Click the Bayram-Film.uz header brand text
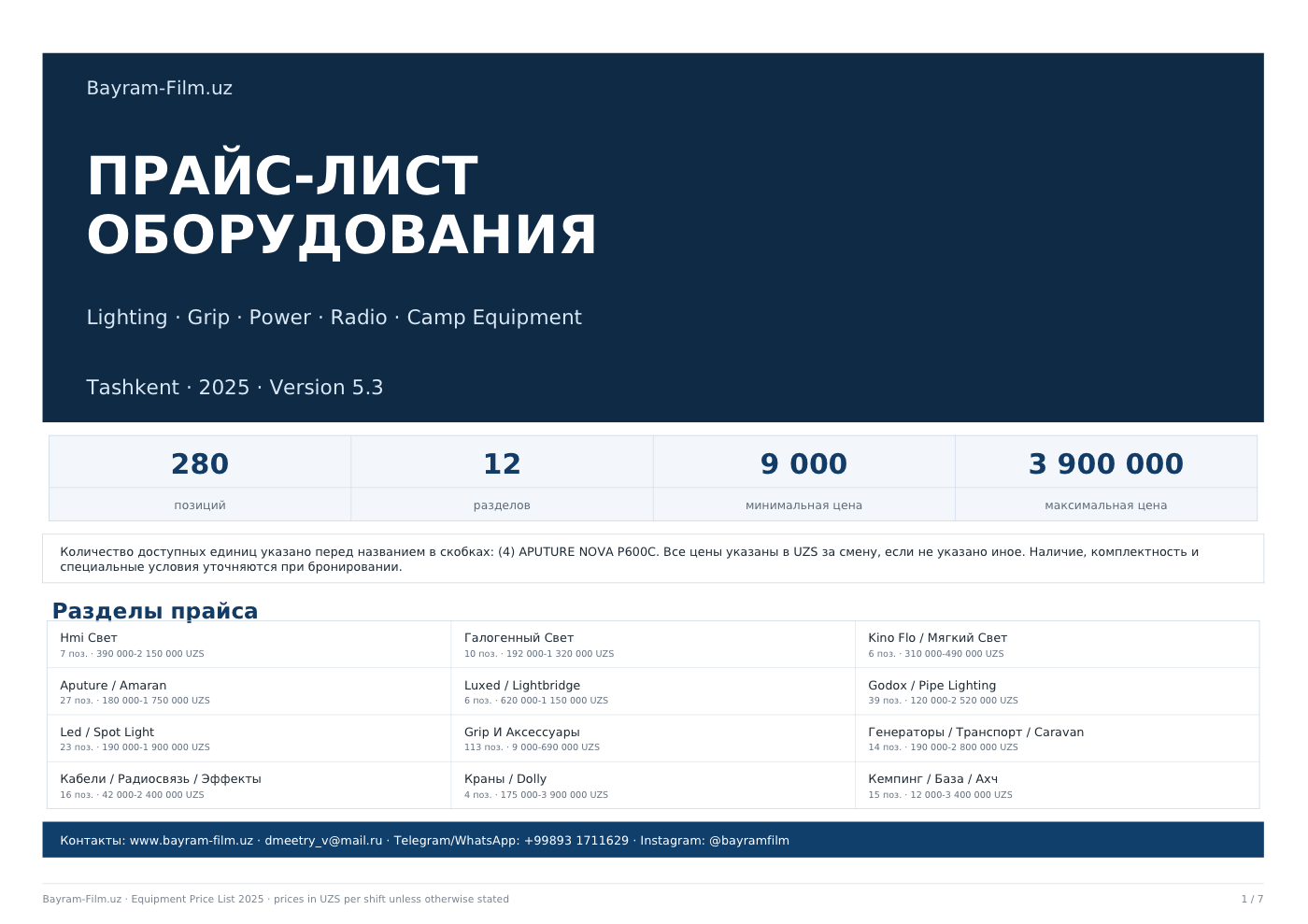1308x924 pixels. click(159, 89)
